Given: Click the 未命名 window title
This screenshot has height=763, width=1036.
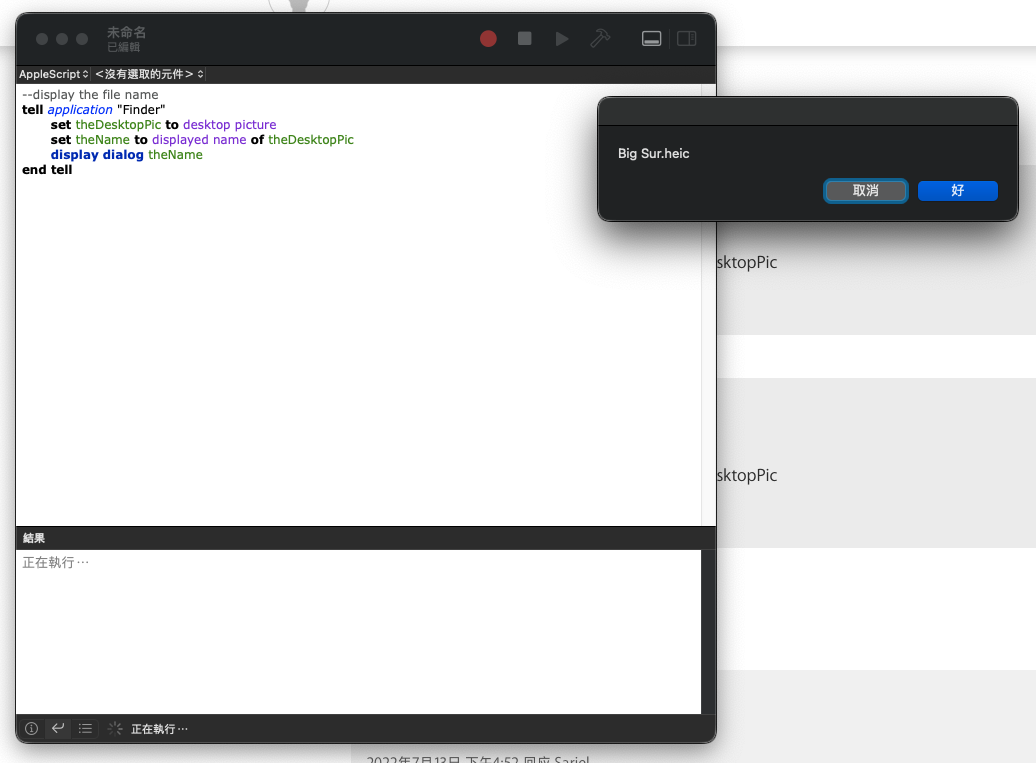Looking at the screenshot, I should click(x=126, y=33).
